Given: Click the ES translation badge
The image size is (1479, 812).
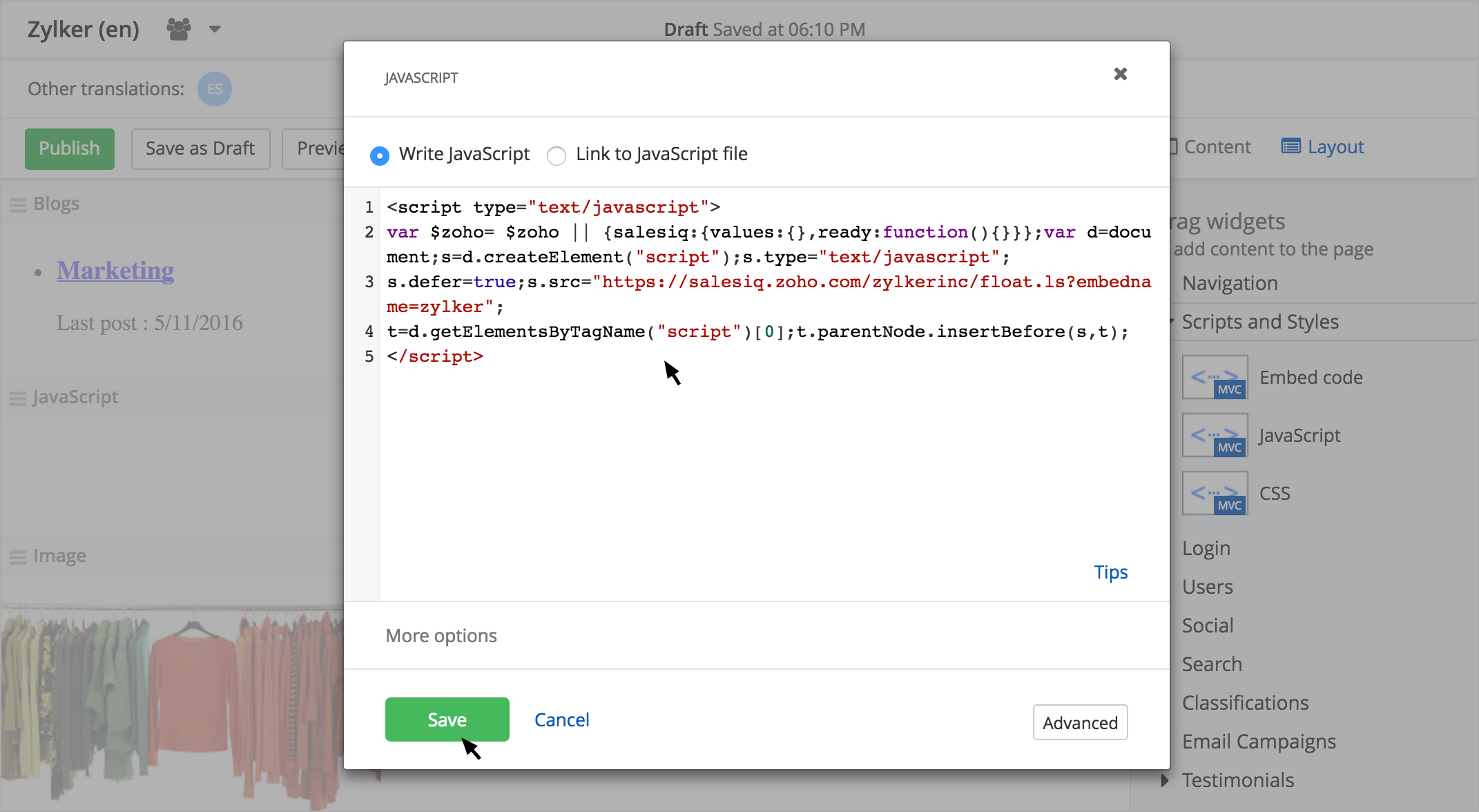Looking at the screenshot, I should point(215,89).
